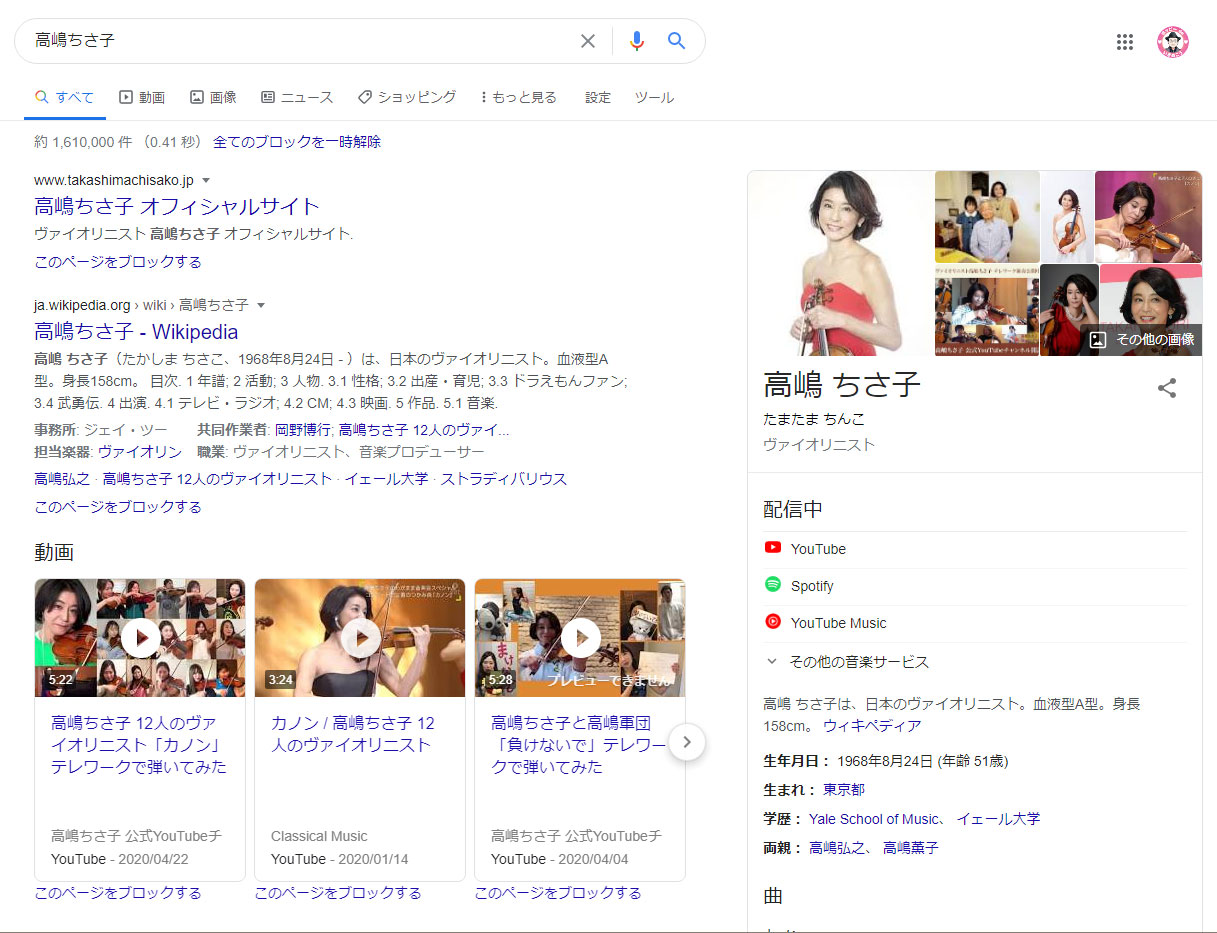This screenshot has height=933, width=1217.
Task: Open イェール大学 link in 学歴 row
Action: point(998,818)
